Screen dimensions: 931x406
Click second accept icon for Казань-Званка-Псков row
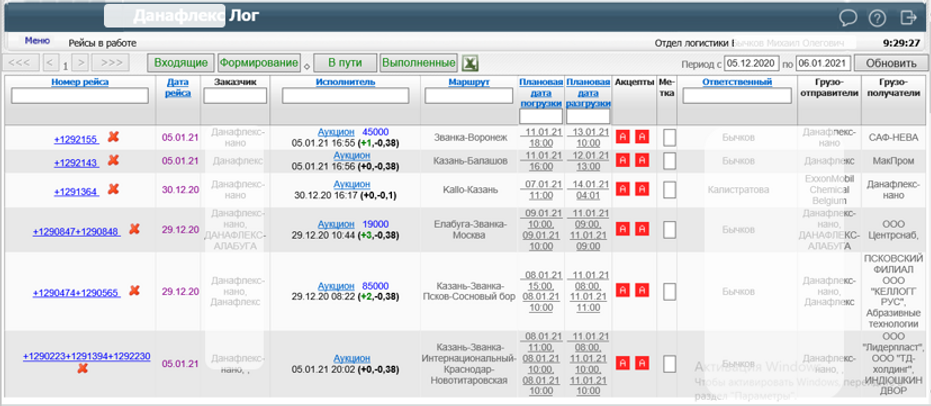642,290
